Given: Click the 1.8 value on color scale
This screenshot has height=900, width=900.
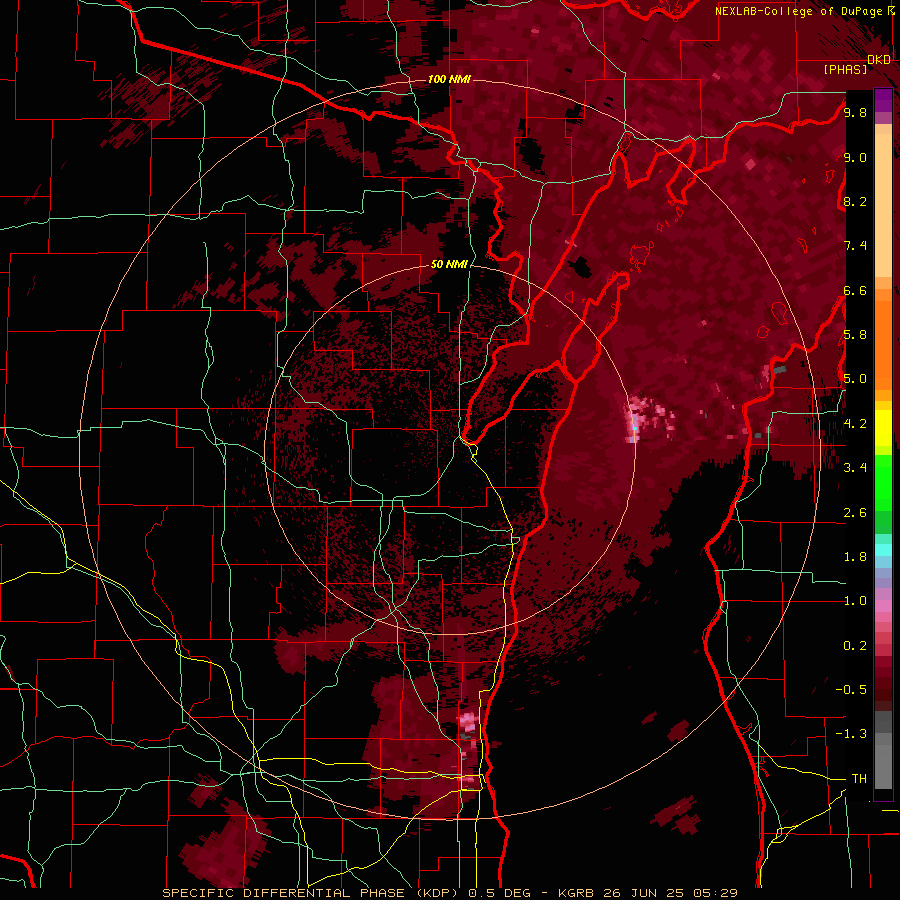Looking at the screenshot, I should click(855, 557).
